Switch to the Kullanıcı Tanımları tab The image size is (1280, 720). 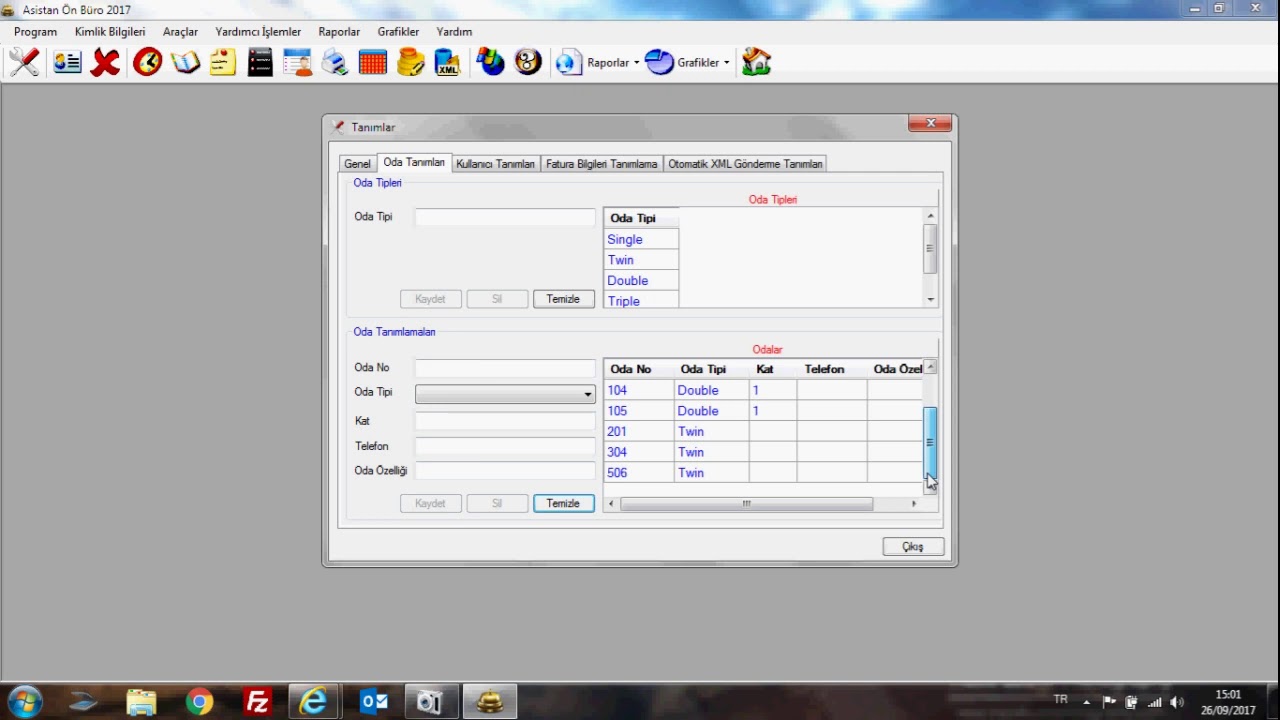495,164
